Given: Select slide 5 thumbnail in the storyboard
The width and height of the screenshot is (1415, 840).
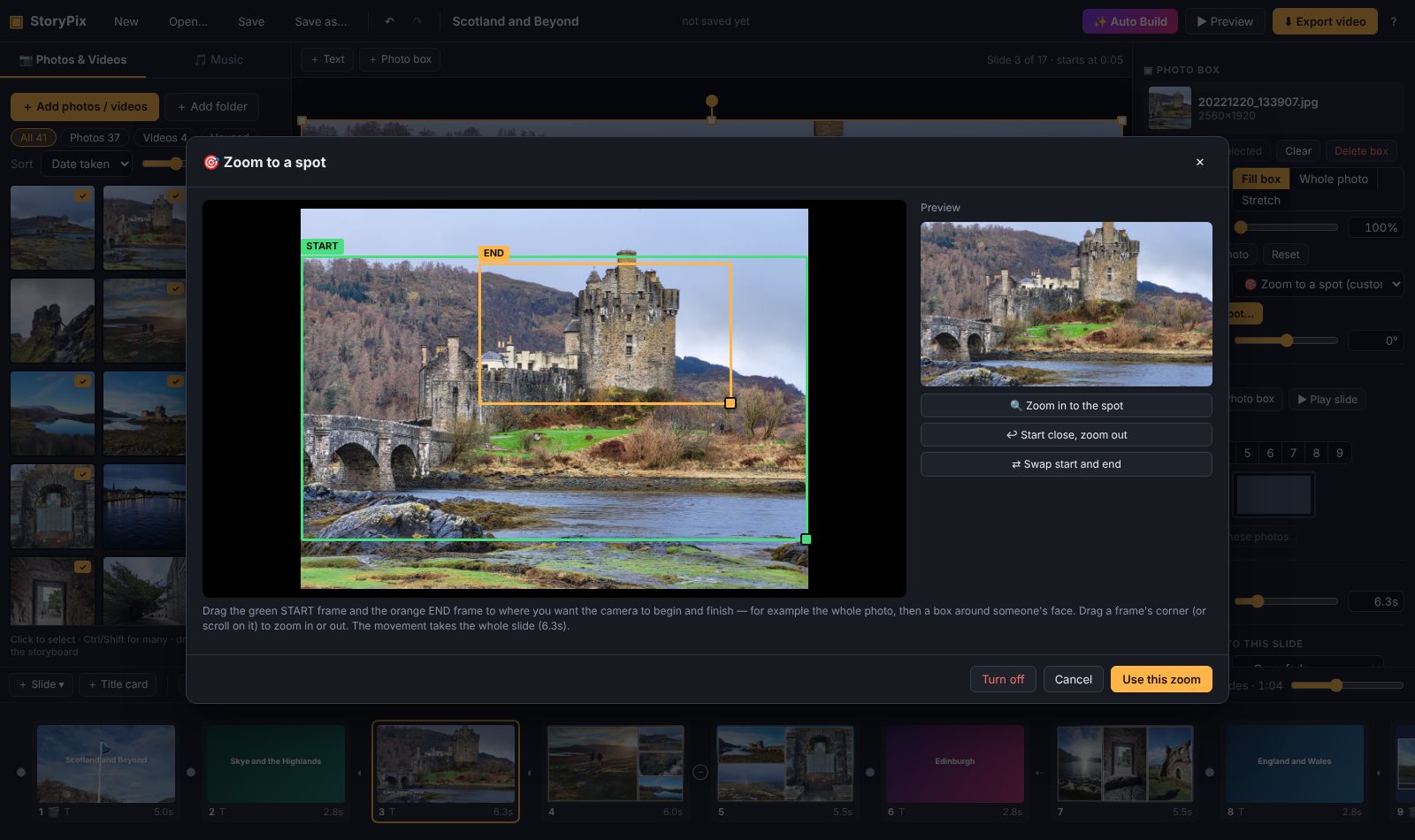Looking at the screenshot, I should coord(785,764).
